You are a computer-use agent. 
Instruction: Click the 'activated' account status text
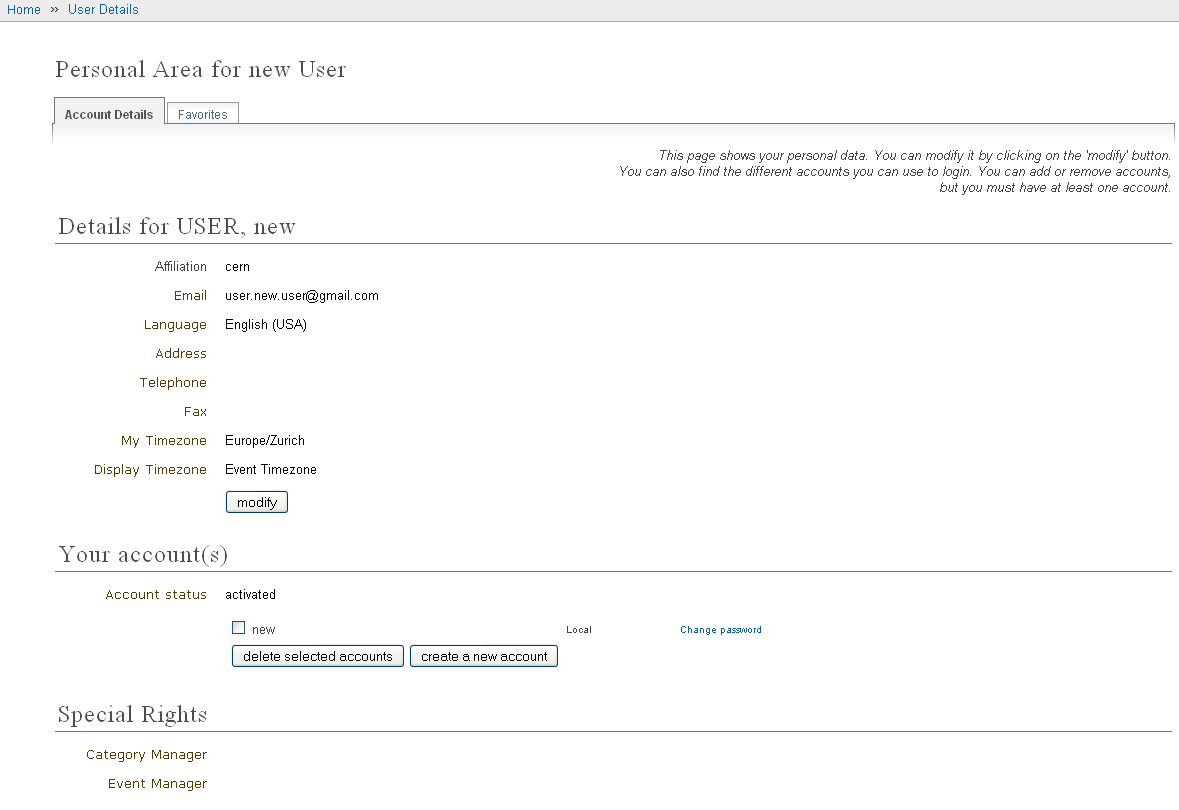click(250, 595)
